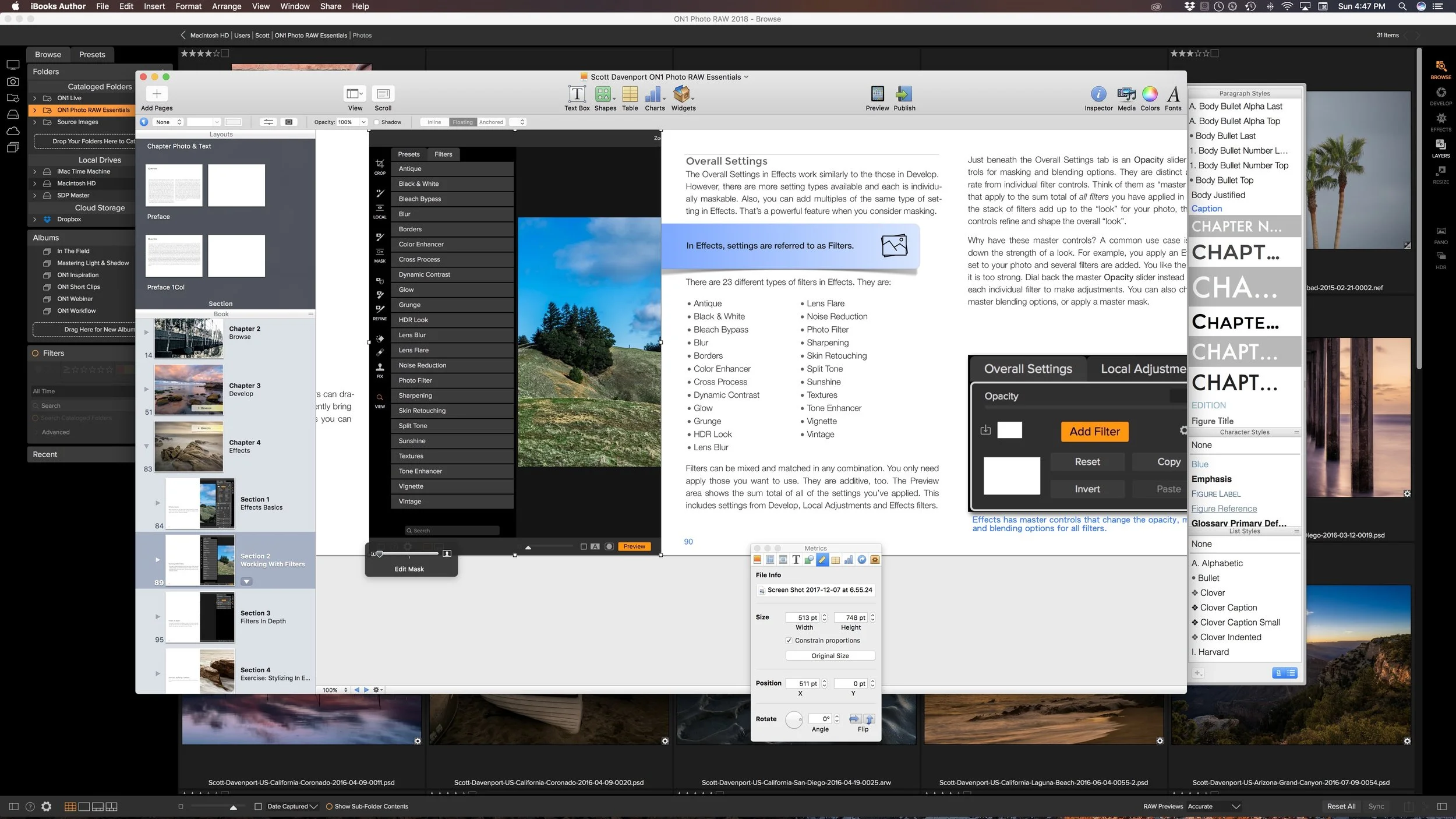Switch to Presets tab in ON1 Browse
The height and width of the screenshot is (819, 1456).
[92, 55]
